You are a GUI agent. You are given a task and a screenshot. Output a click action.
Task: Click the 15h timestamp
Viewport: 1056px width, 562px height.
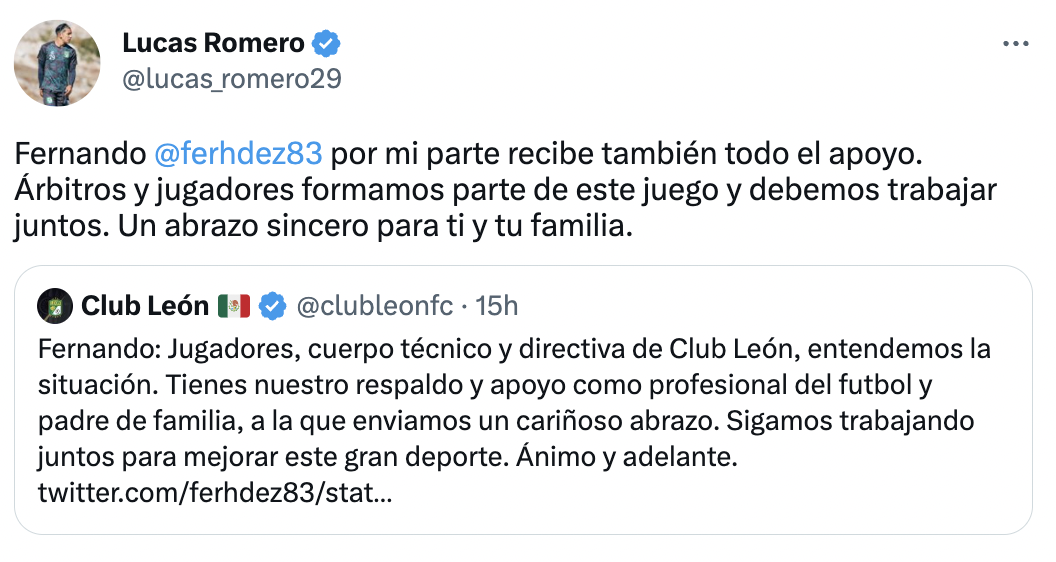(496, 306)
